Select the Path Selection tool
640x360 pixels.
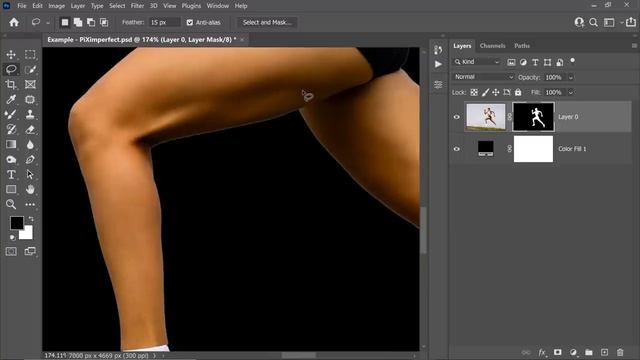click(x=30, y=174)
